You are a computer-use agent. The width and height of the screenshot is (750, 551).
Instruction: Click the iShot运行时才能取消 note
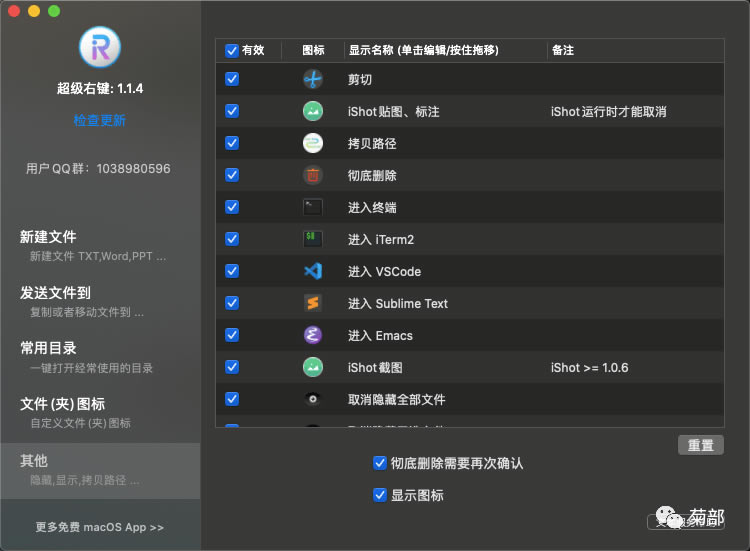point(608,112)
